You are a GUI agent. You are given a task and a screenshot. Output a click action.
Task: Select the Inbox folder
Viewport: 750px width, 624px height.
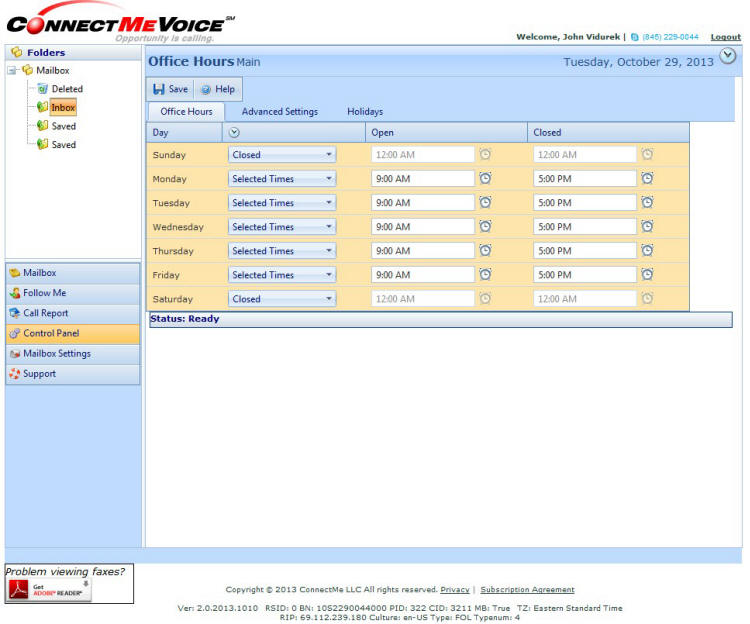click(63, 108)
